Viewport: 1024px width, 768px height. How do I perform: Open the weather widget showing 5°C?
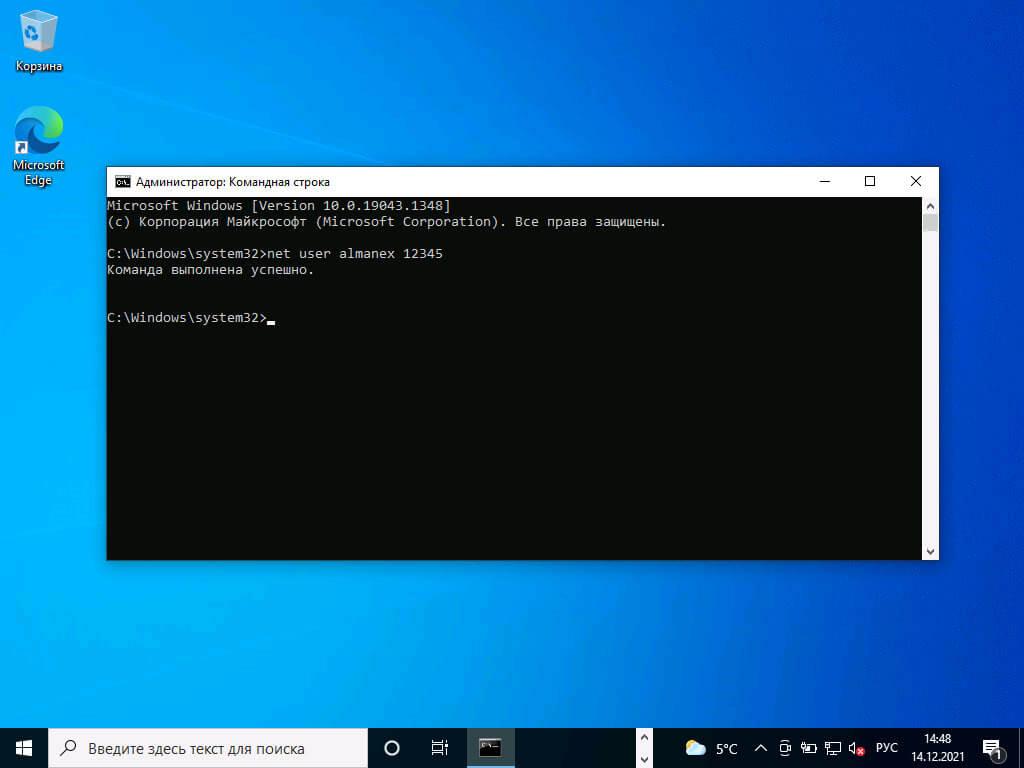(x=711, y=748)
